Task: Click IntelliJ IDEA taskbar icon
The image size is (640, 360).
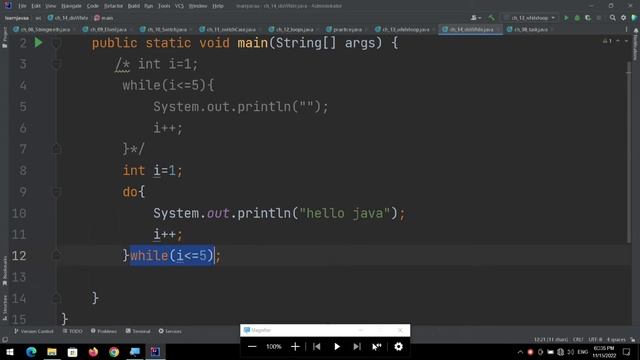Action: coord(155,352)
